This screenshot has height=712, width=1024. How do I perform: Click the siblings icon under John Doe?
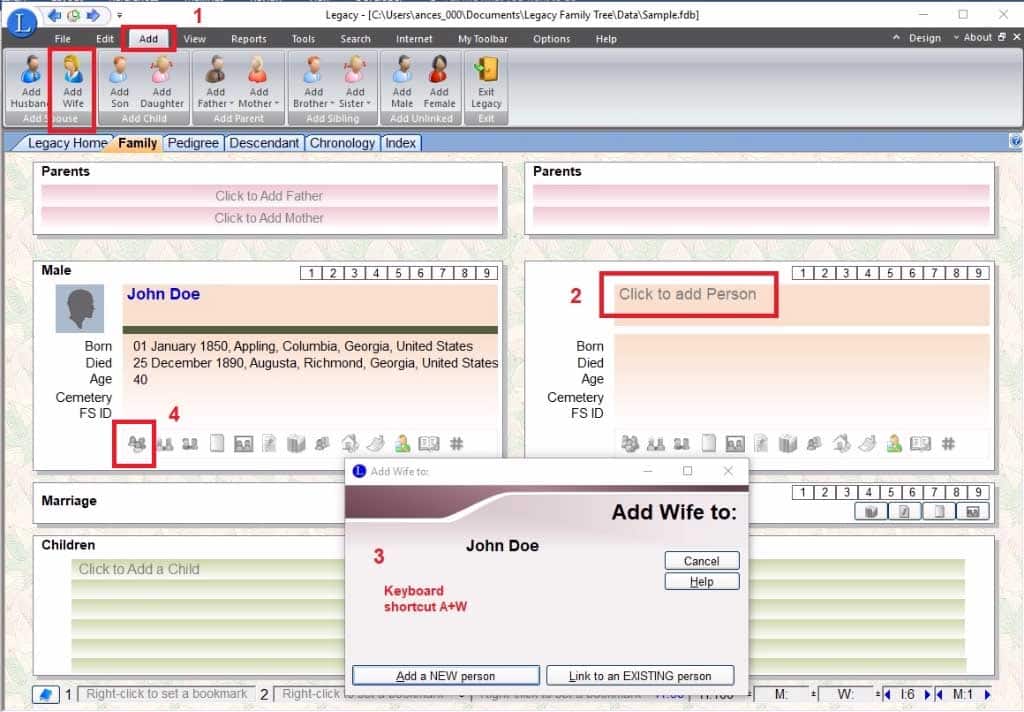click(x=190, y=444)
